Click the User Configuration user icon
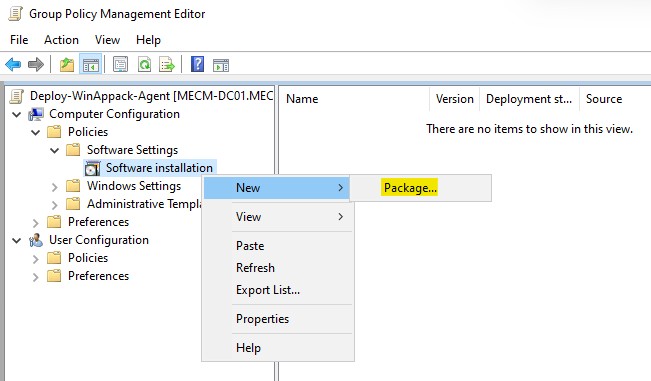651x381 pixels. (x=36, y=240)
